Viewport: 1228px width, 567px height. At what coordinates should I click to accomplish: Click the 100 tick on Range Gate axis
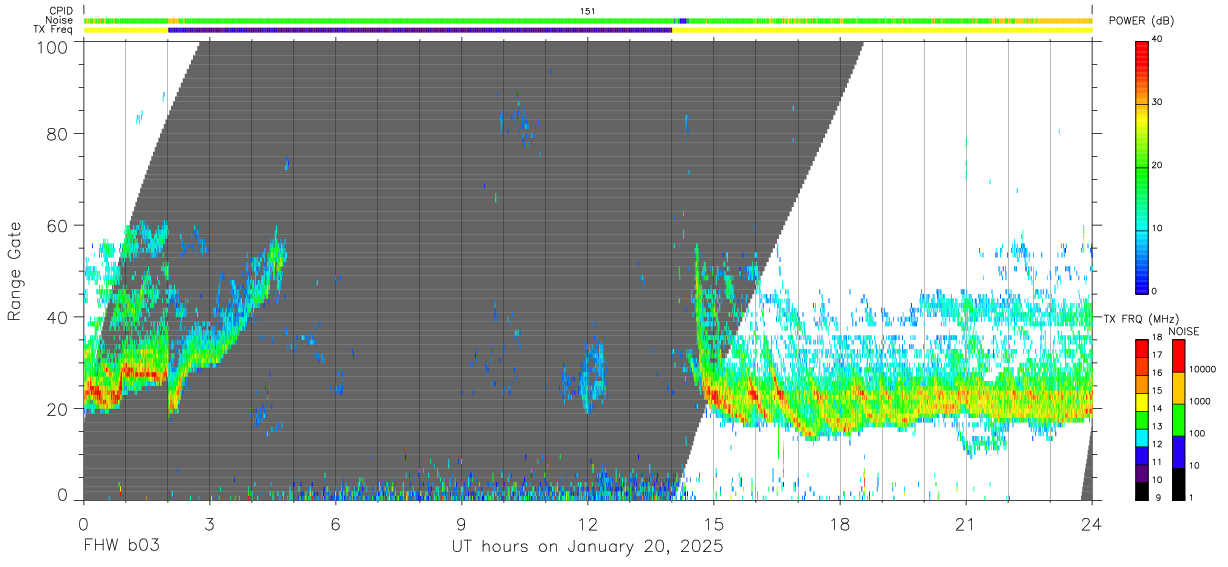tap(53, 47)
